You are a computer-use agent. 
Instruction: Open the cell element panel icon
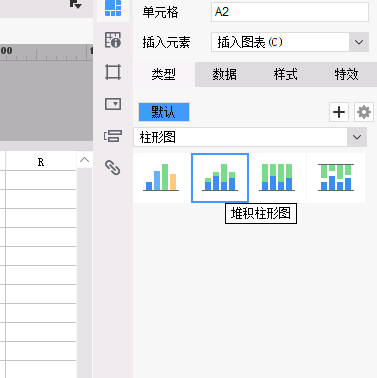pos(113,8)
